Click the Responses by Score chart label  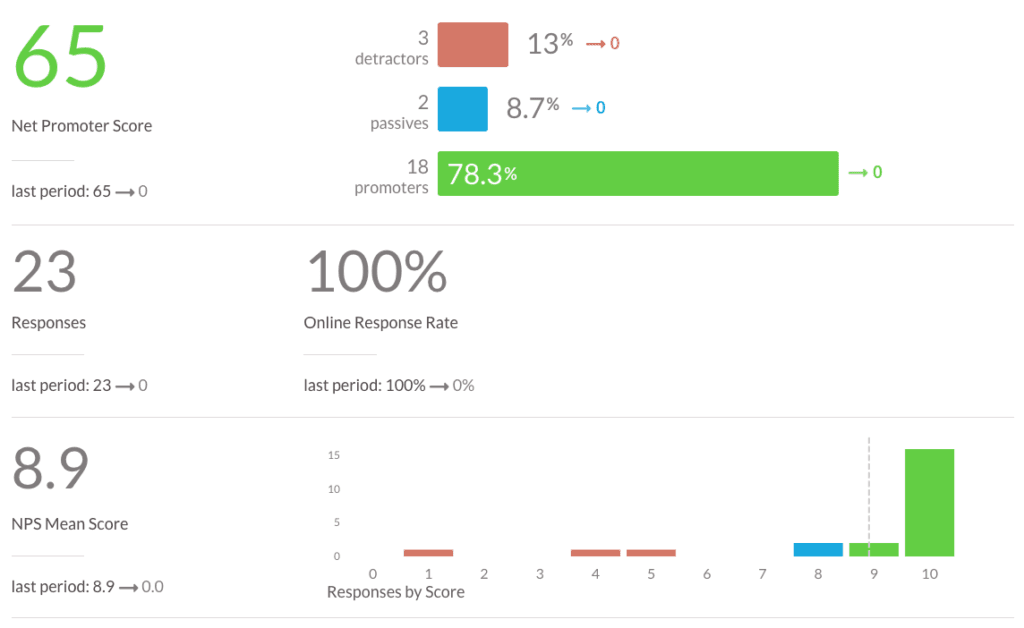[396, 592]
